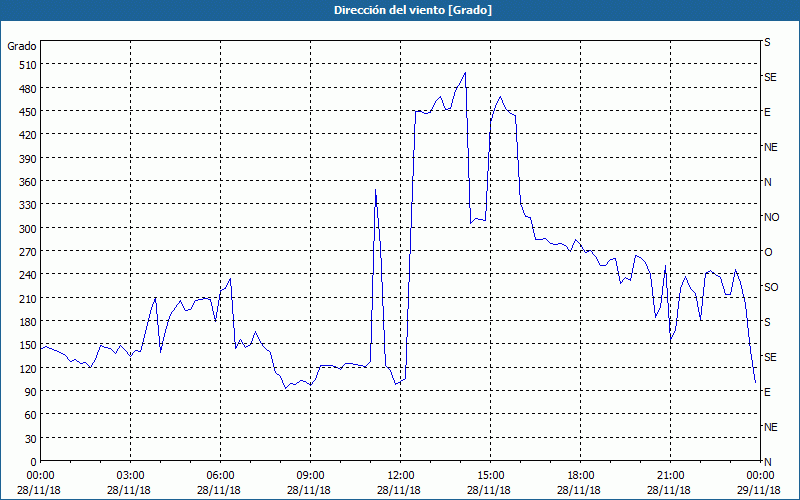Pick the 420 value on the degree axis

(x=28, y=135)
